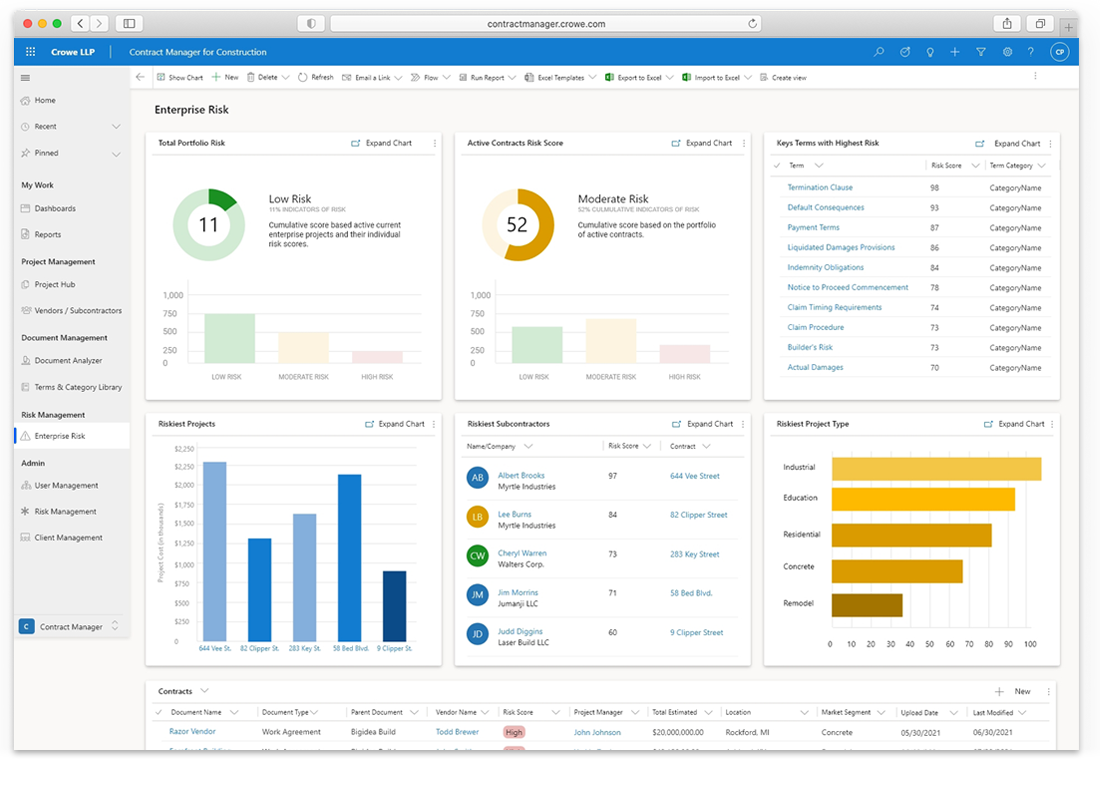Click the Termination Clause link
Image resolution: width=1100 pixels, height=800 pixels.
tap(820, 188)
